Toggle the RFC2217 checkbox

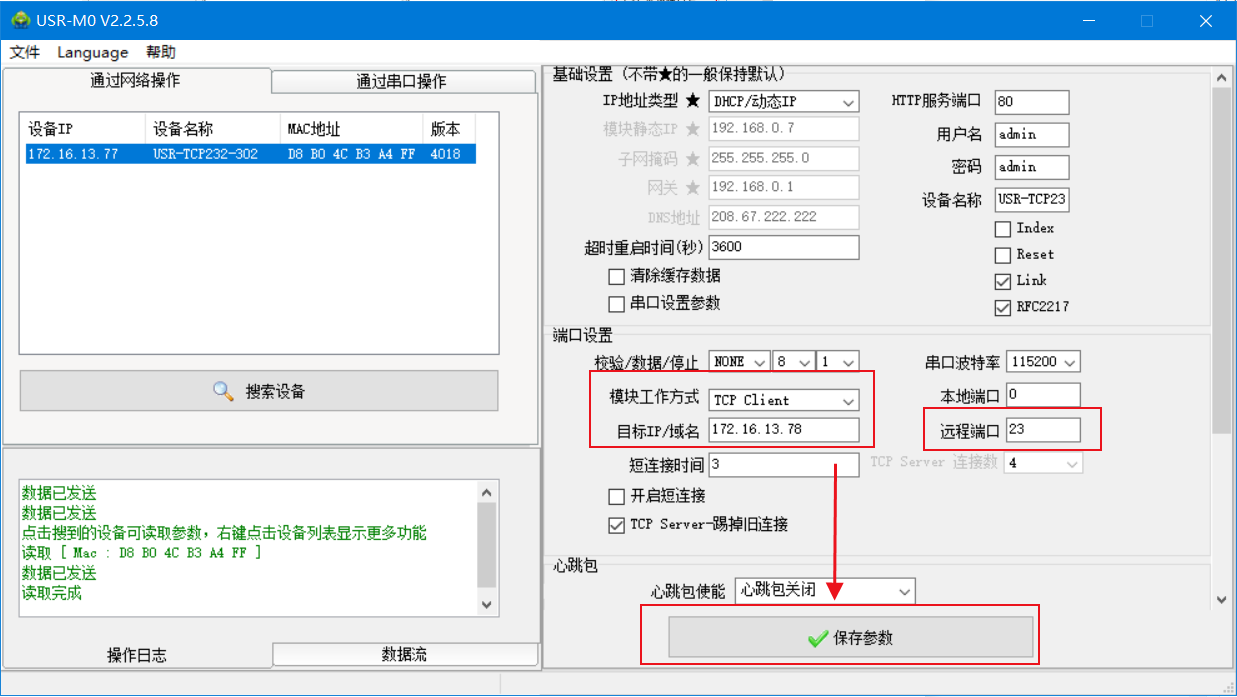1003,307
